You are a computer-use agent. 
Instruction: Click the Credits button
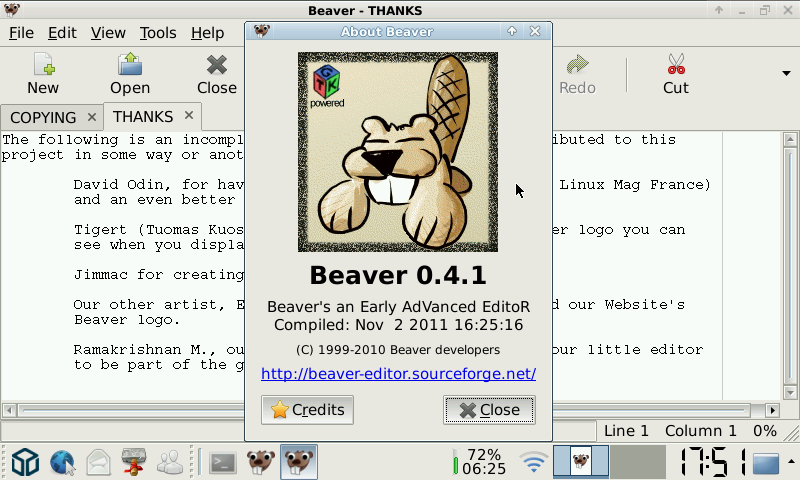307,410
